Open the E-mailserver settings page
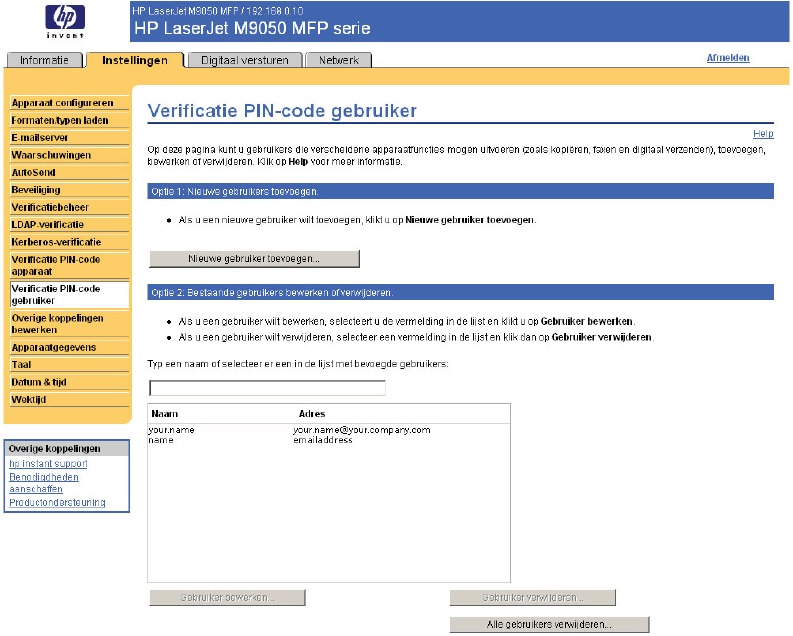Viewport: 793px width, 636px height. click(x=69, y=138)
